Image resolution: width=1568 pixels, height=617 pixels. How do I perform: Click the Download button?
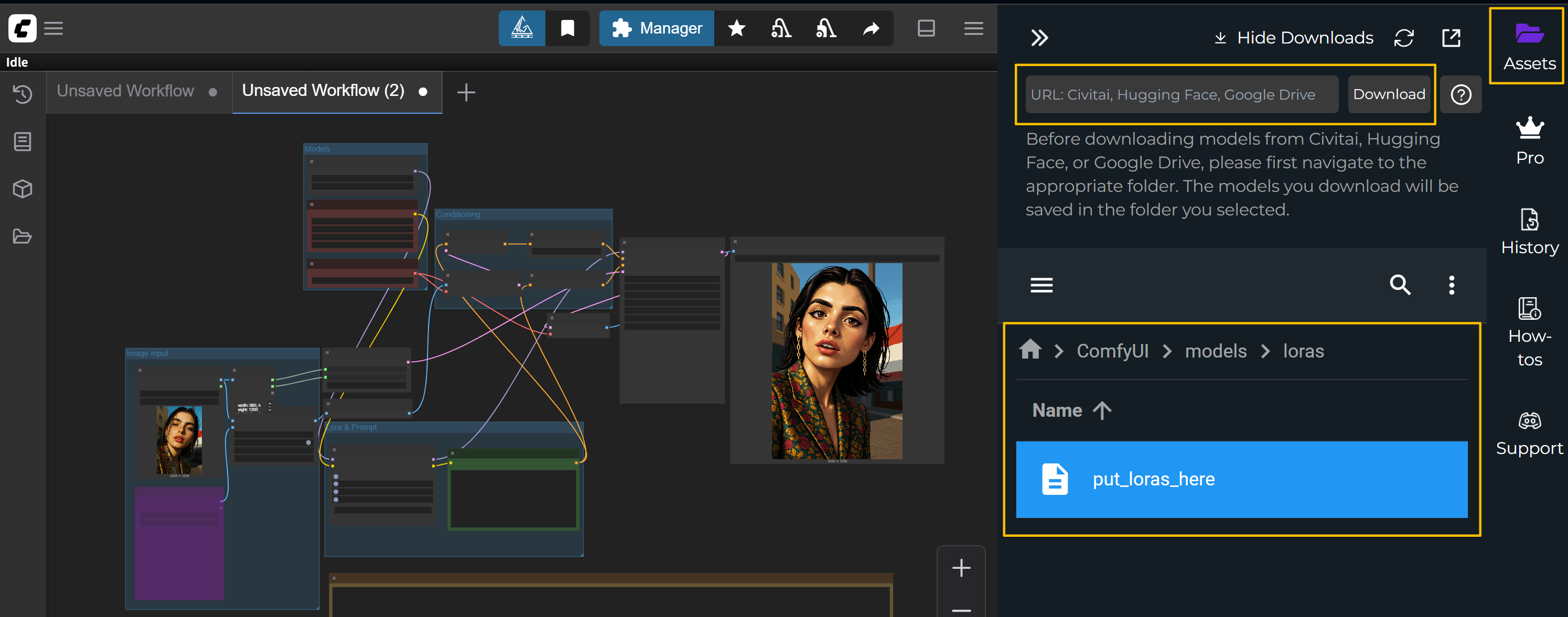click(x=1389, y=94)
